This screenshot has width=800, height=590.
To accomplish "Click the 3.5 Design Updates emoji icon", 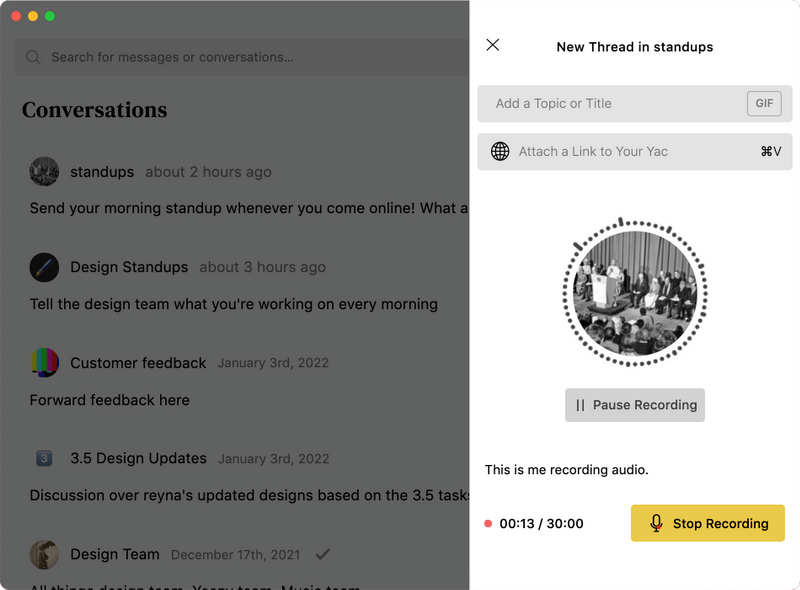I will 44,459.
